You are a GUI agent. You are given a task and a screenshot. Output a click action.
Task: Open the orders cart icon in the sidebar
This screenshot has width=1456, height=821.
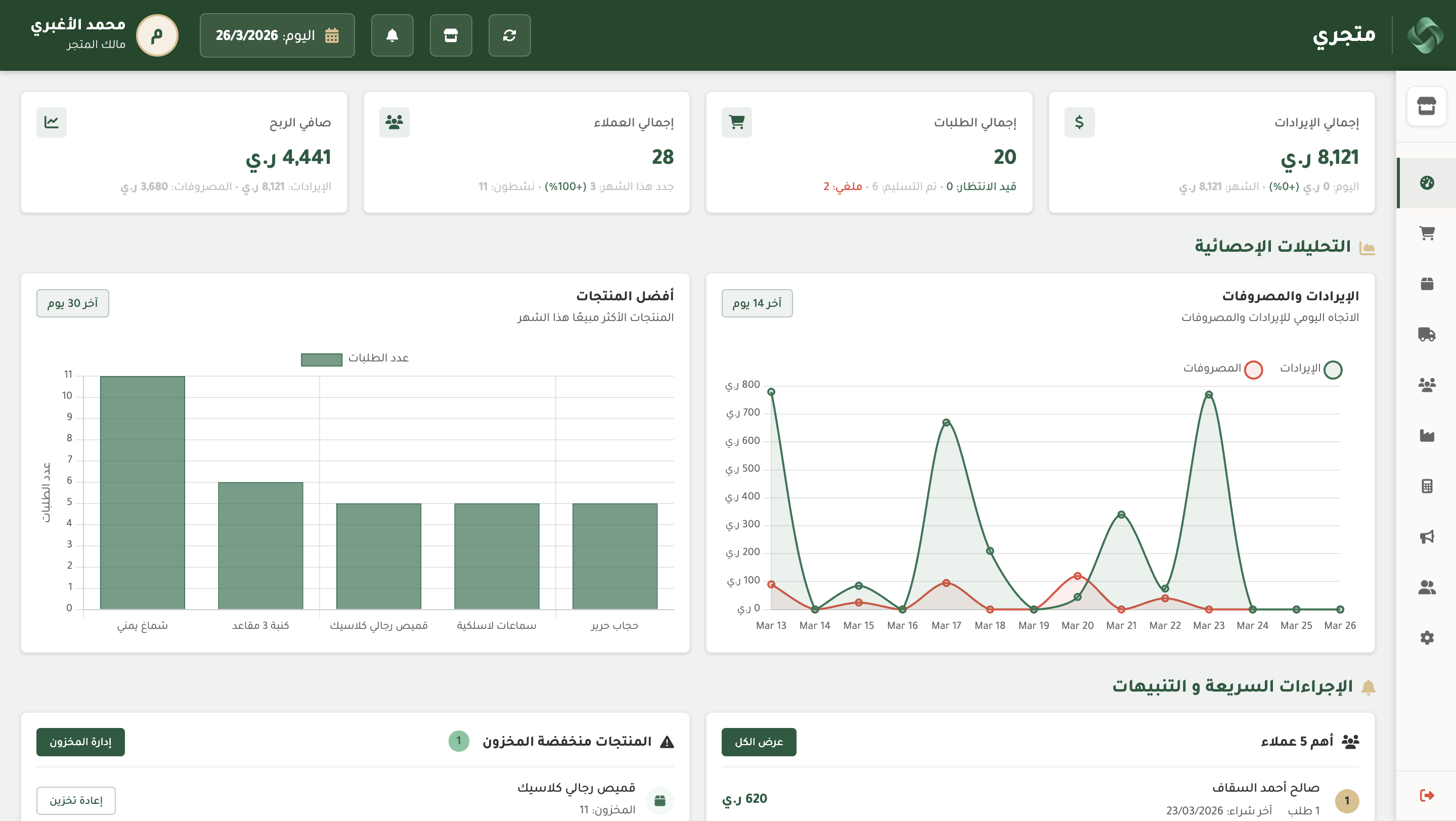[x=1427, y=233]
